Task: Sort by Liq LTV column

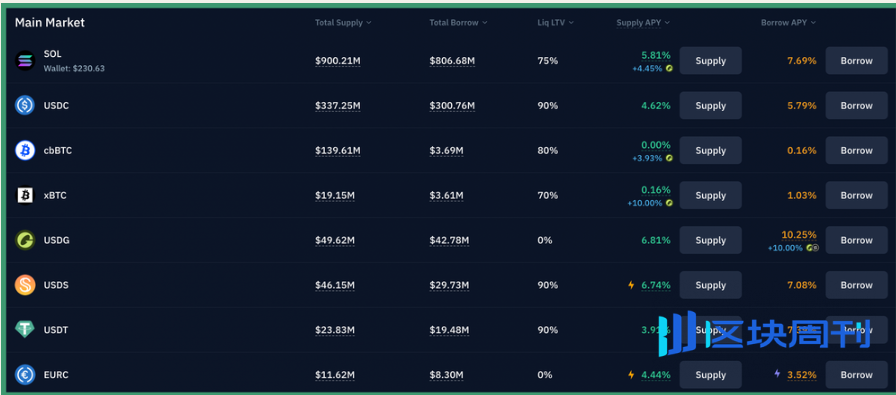Action: click(x=555, y=23)
